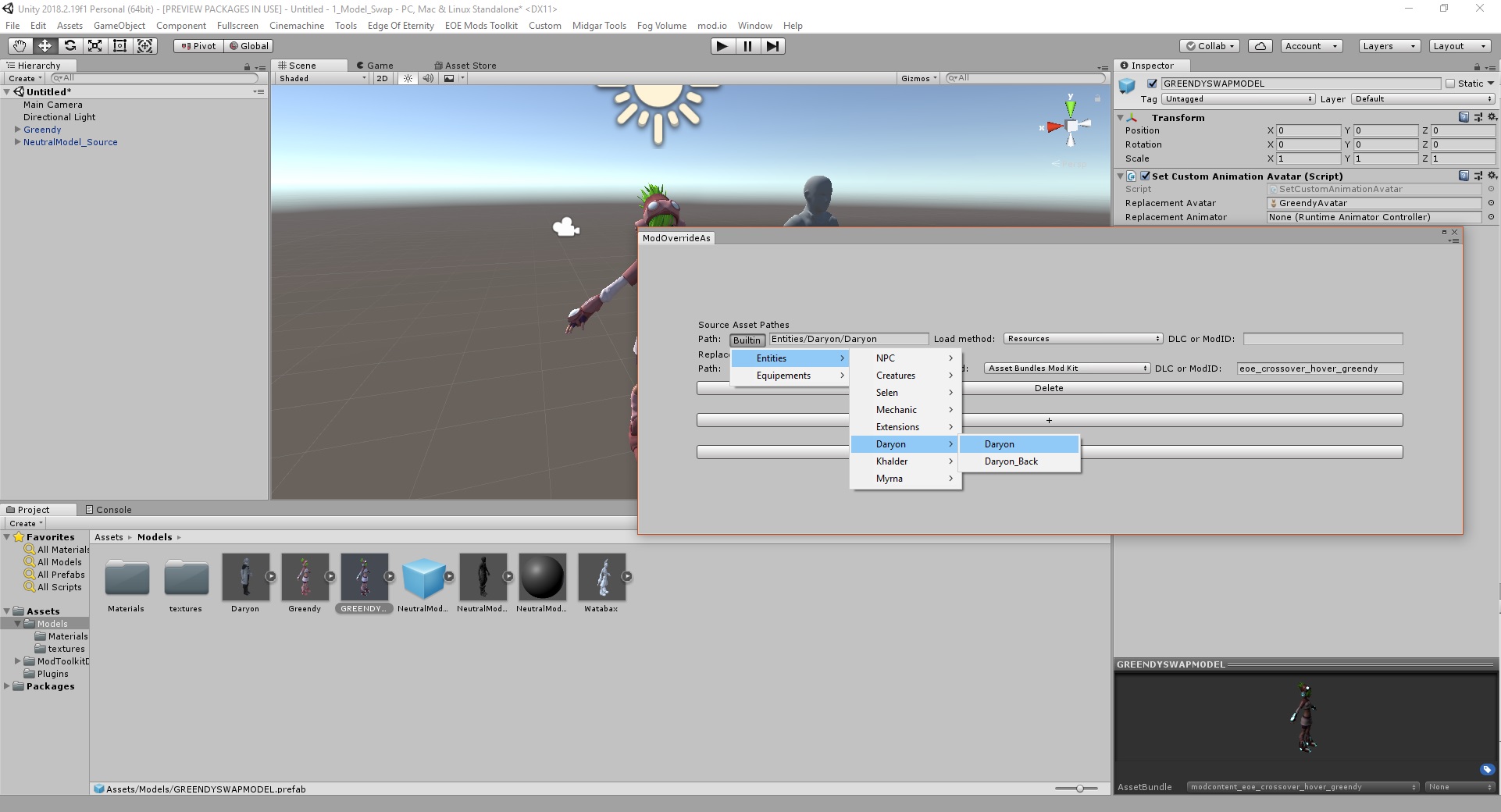Expand the Greendy hierarchy object
The image size is (1501, 812).
click(17, 130)
